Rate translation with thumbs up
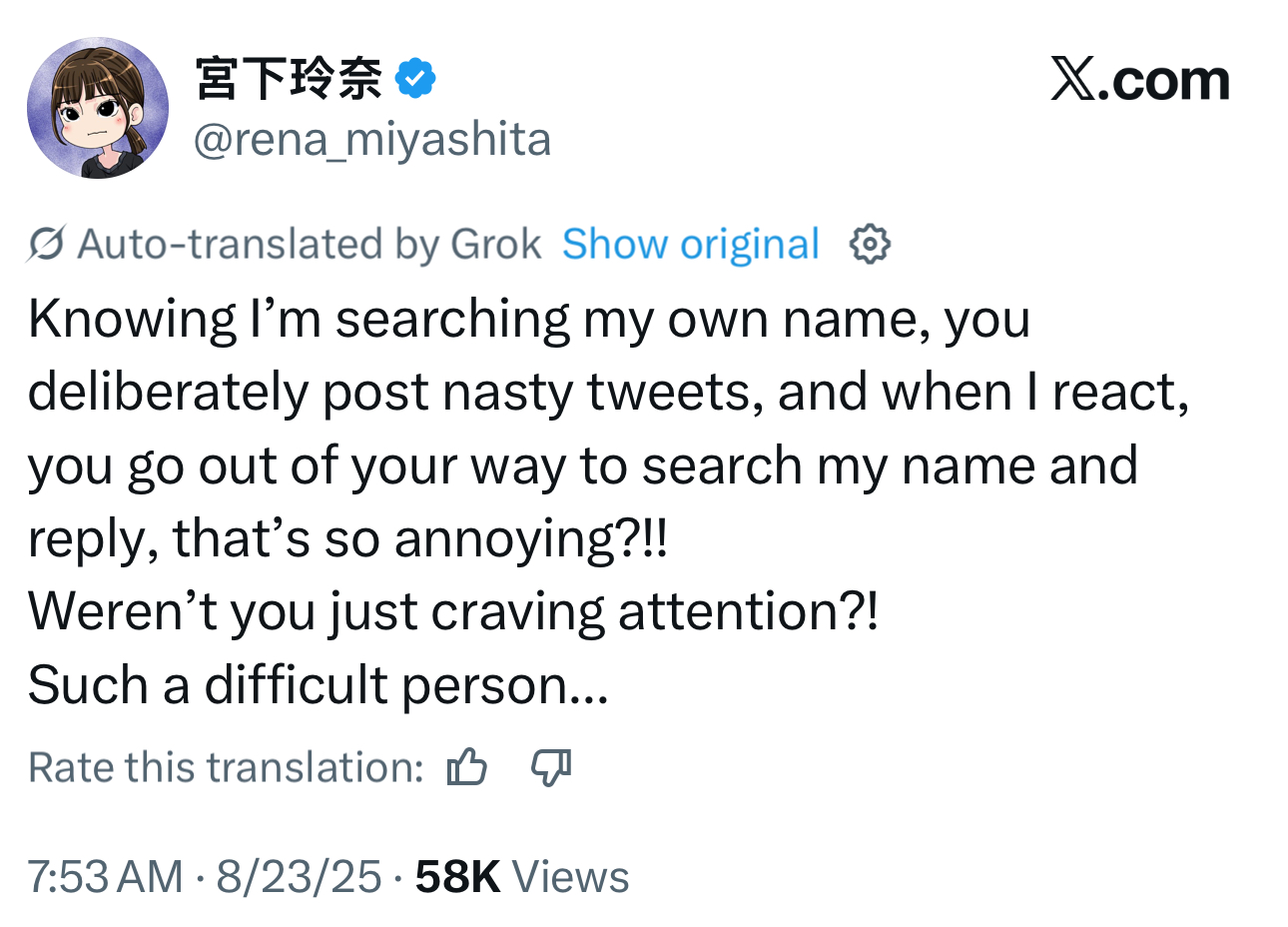The height and width of the screenshot is (927, 1288). (x=467, y=767)
